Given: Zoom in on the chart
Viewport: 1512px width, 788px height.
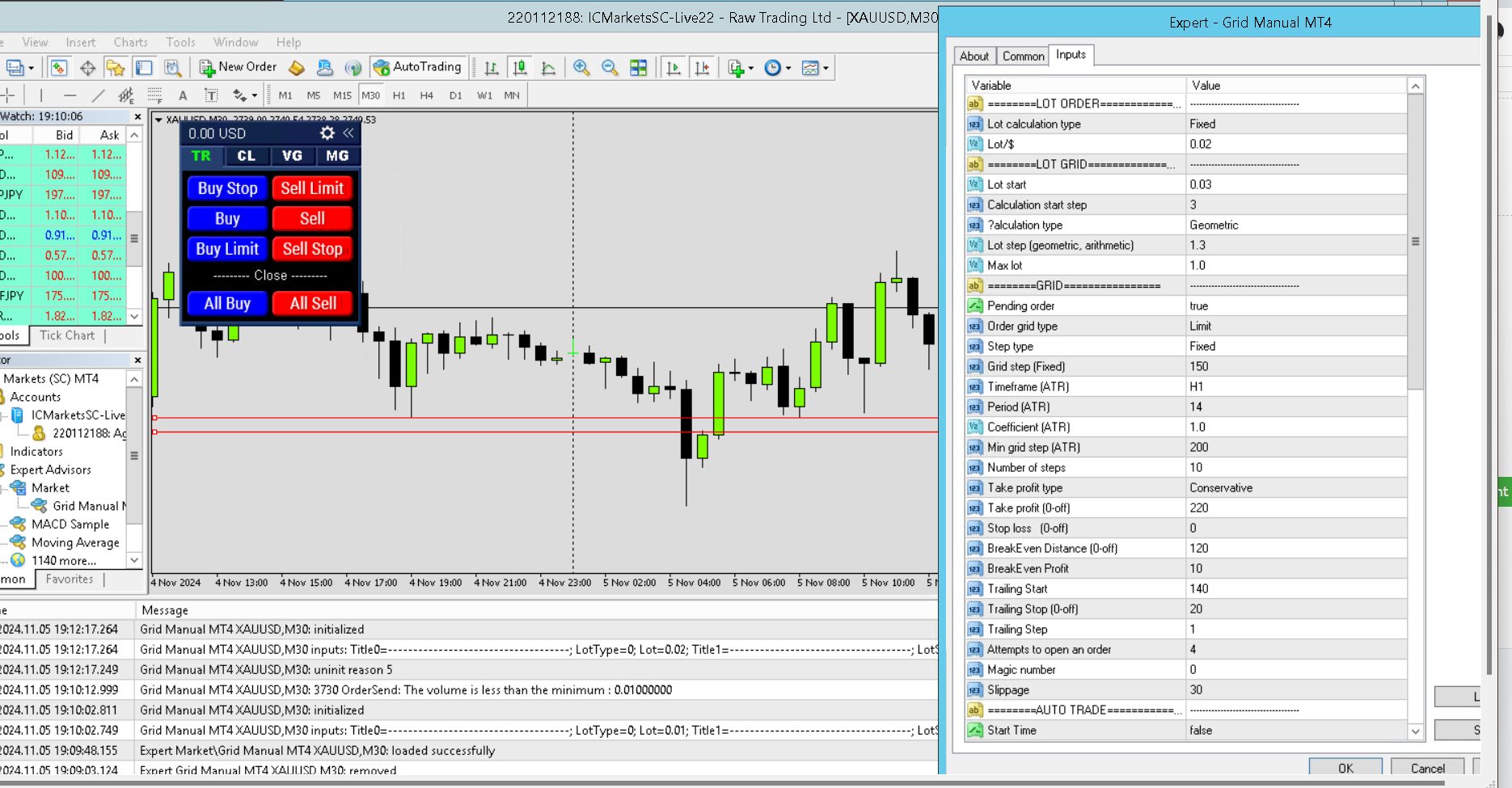Looking at the screenshot, I should click(x=581, y=67).
